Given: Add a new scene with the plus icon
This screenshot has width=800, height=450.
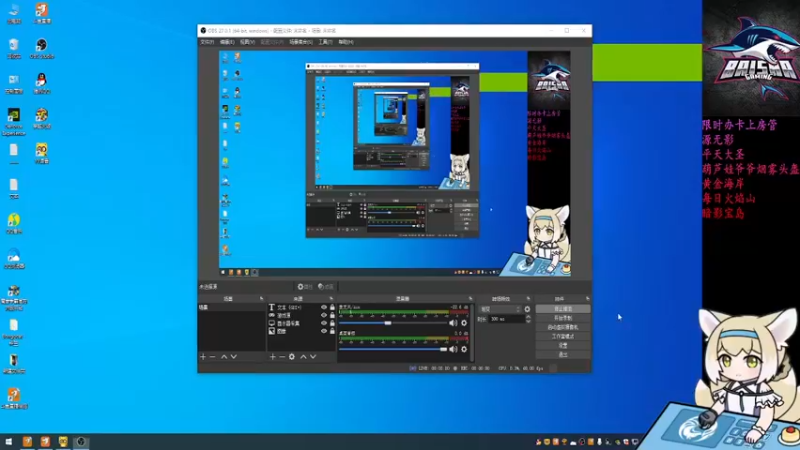Looking at the screenshot, I should coord(203,357).
